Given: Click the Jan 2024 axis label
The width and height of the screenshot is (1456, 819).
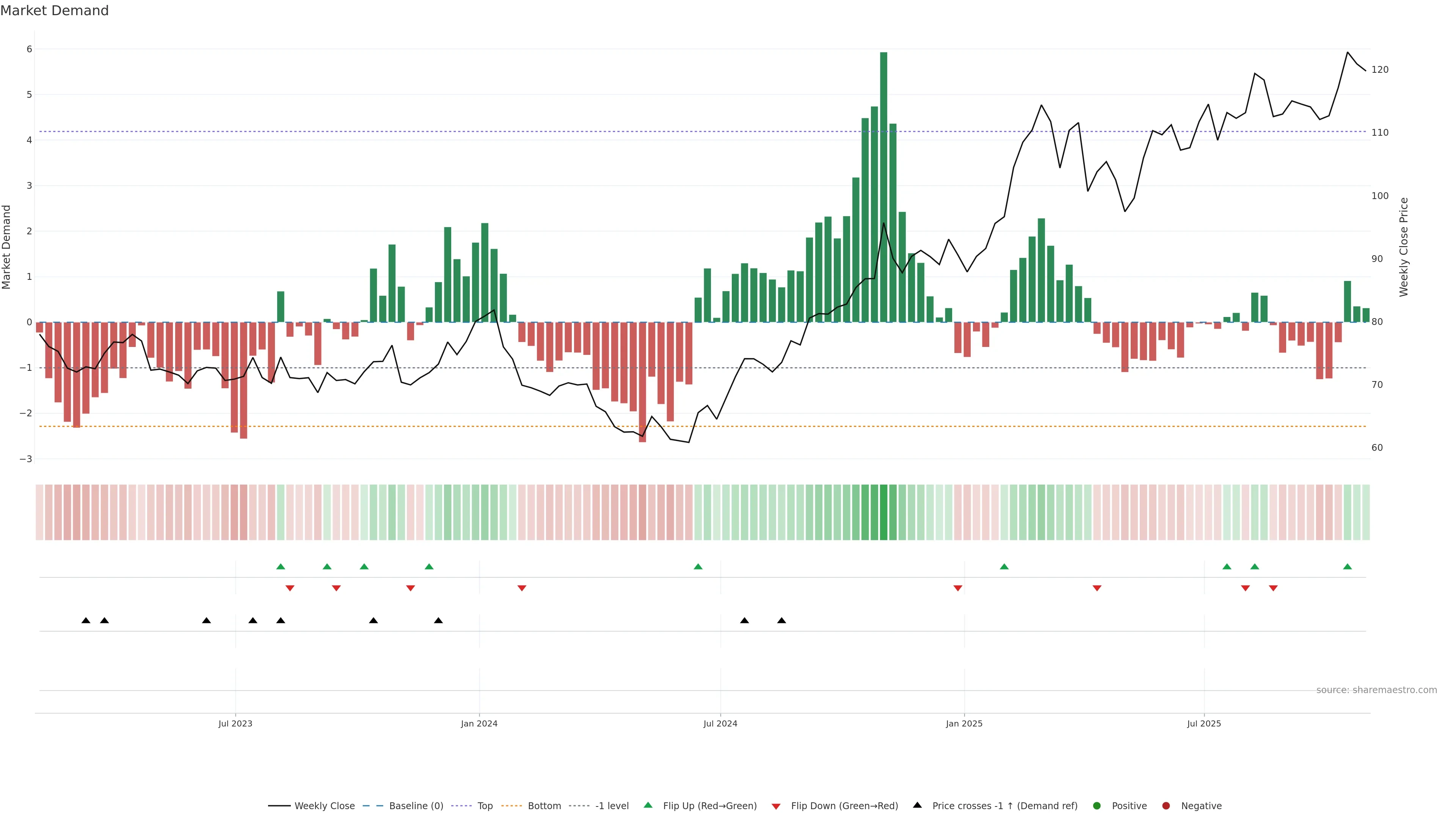Looking at the screenshot, I should coord(479,723).
